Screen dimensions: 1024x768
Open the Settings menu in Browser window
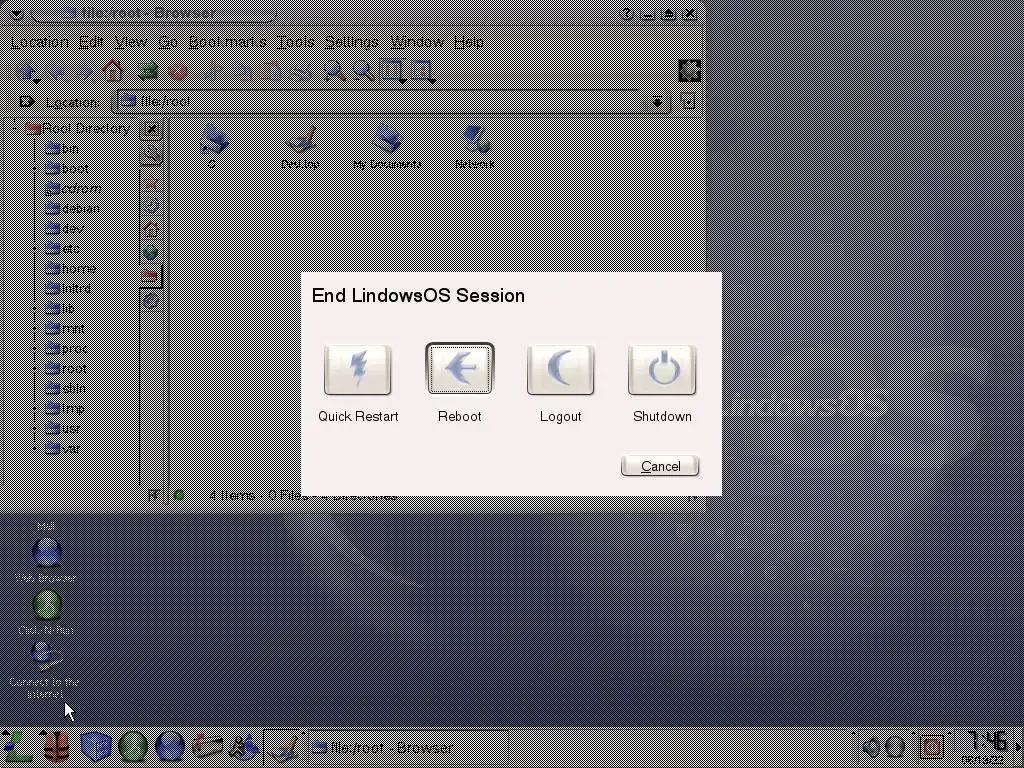[352, 42]
